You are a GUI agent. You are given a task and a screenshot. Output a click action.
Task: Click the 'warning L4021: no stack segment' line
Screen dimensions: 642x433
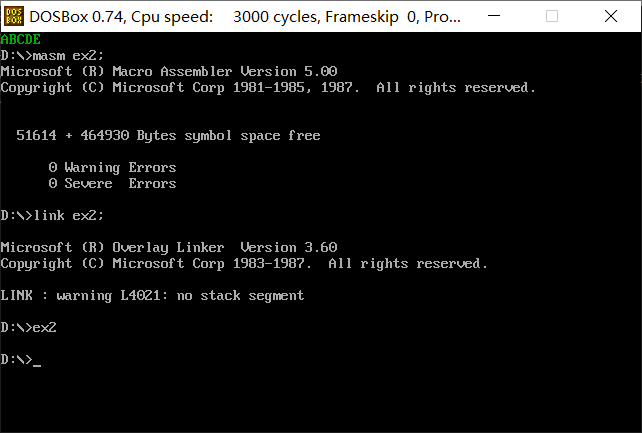pyautogui.click(x=152, y=295)
